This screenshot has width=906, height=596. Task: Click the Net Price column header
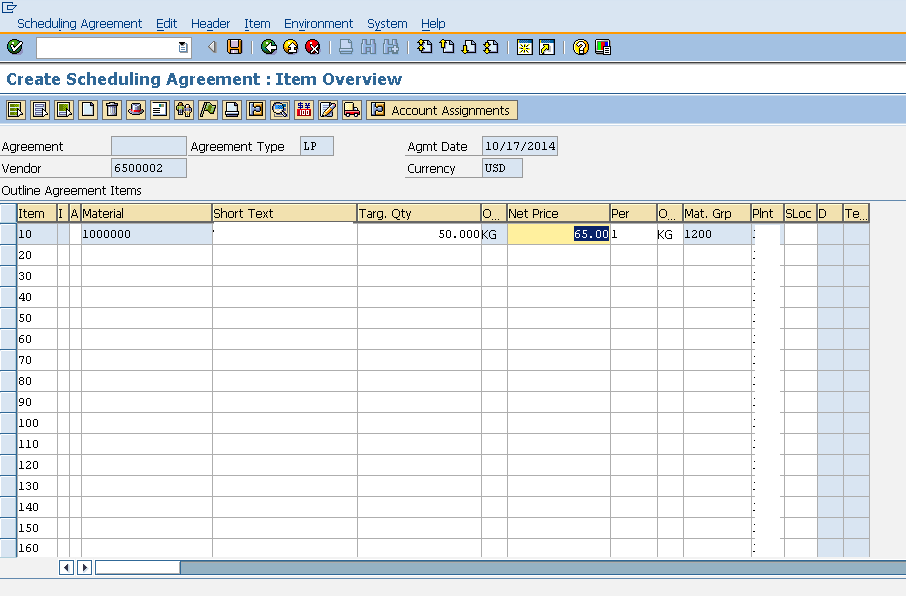tap(558, 213)
